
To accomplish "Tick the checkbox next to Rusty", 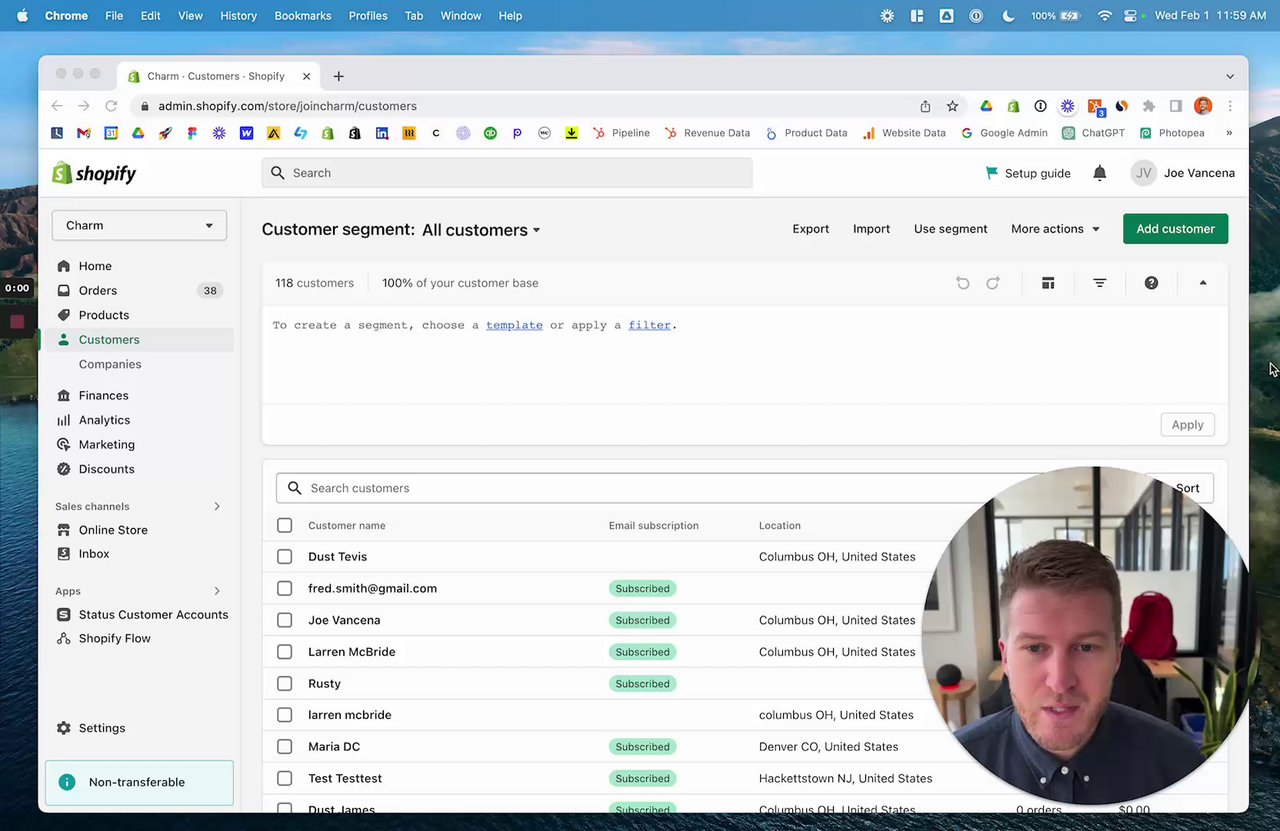I will pyautogui.click(x=285, y=683).
